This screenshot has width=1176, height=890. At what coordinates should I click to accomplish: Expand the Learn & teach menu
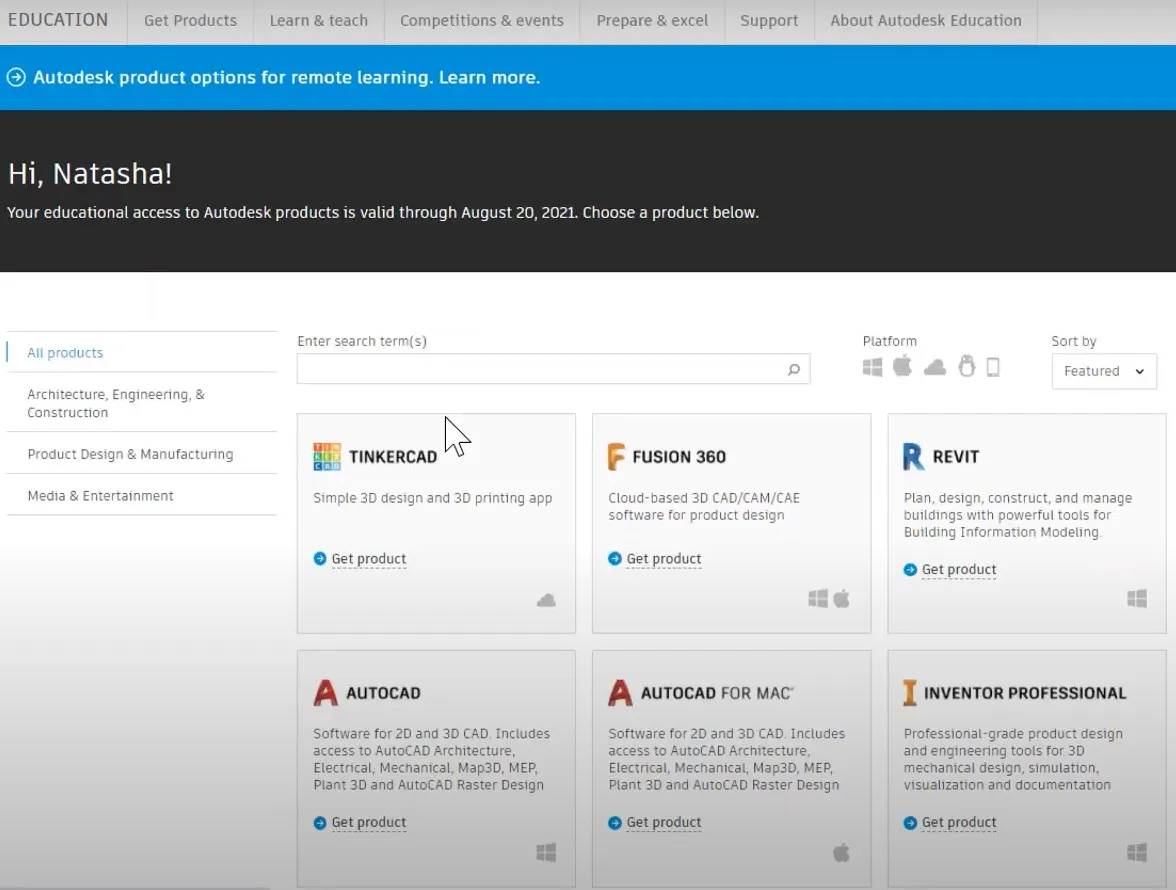pos(318,20)
